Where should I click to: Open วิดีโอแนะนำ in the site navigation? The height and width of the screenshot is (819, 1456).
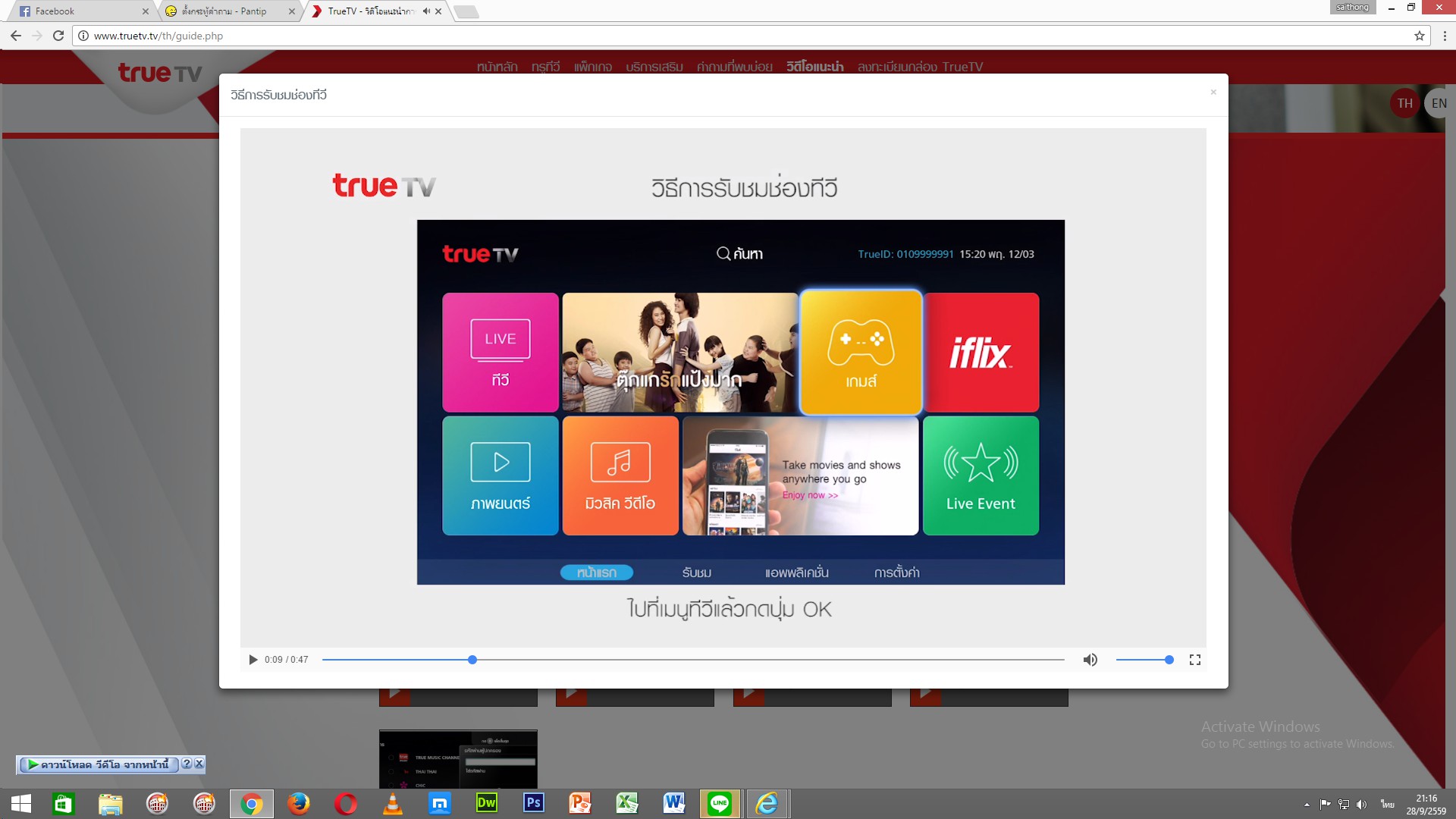pyautogui.click(x=815, y=67)
